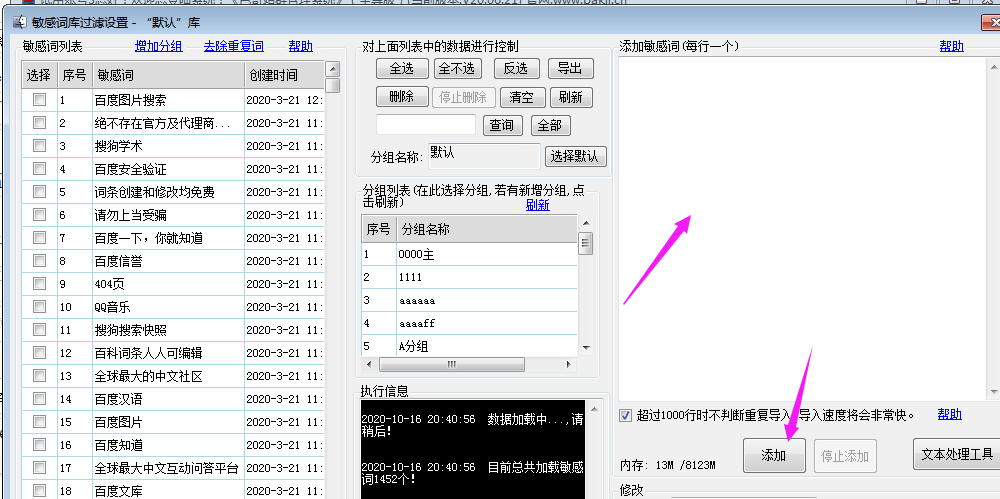Select checkbox of row QQ音乐
This screenshot has height=499, width=1000.
click(40, 306)
